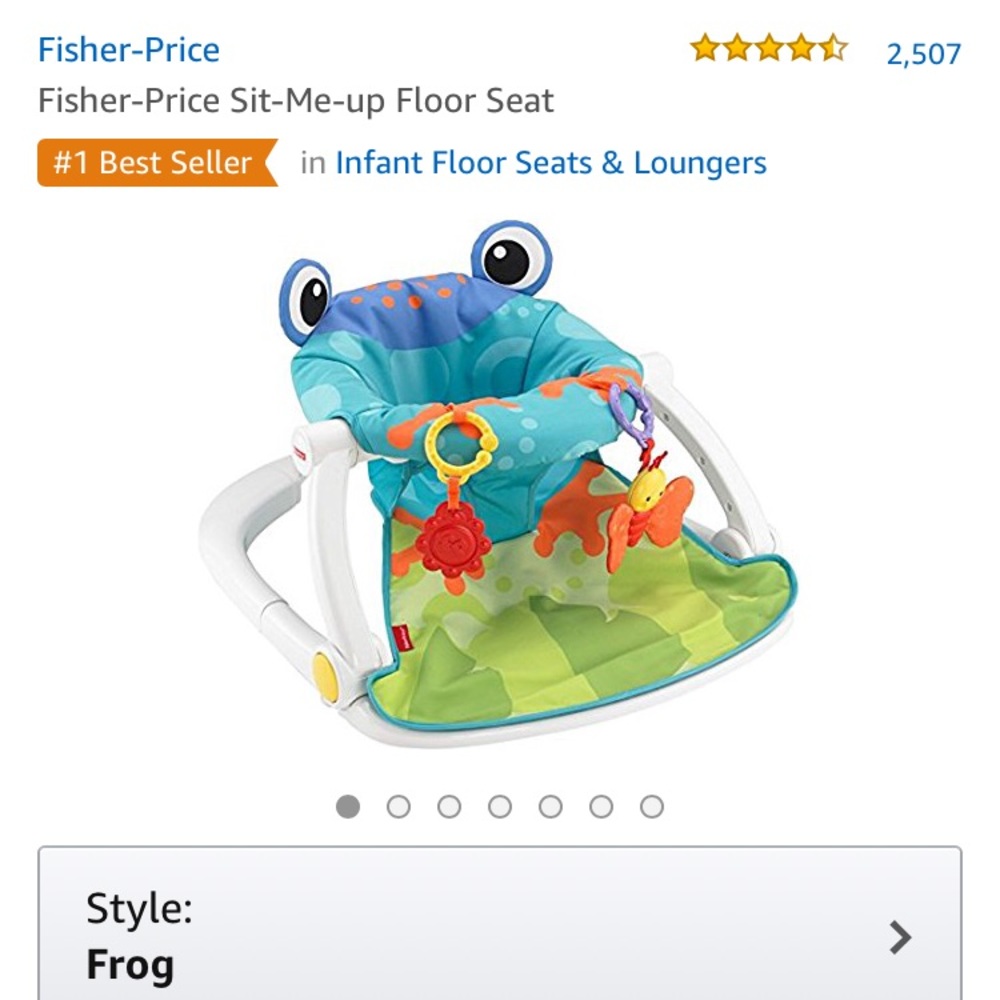Screen dimensions: 1000x1000
Task: Select the sixth carousel dot indicator
Action: click(x=601, y=804)
